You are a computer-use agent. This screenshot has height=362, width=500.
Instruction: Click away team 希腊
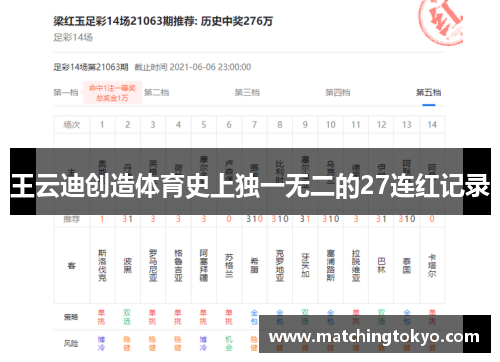pos(254,266)
